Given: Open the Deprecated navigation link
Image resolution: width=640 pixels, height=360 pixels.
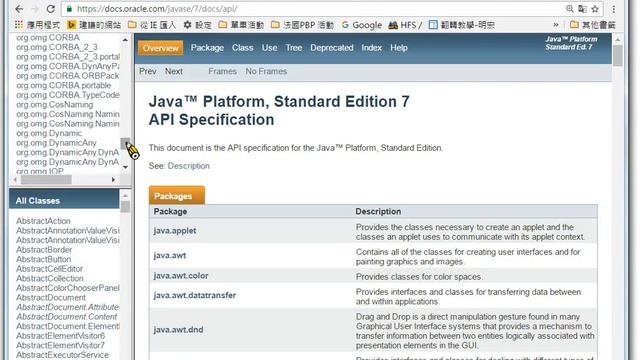Looking at the screenshot, I should coord(331,48).
